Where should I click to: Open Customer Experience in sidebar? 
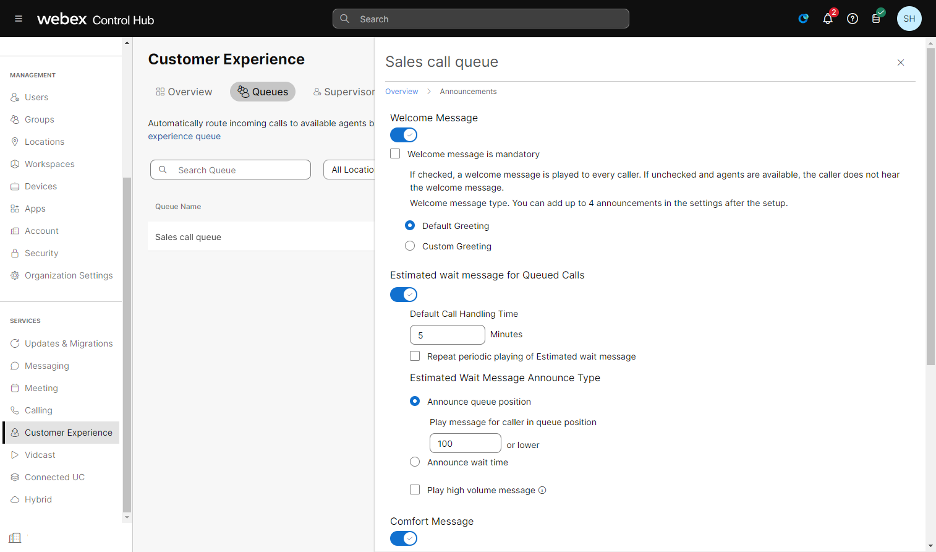click(x=61, y=433)
